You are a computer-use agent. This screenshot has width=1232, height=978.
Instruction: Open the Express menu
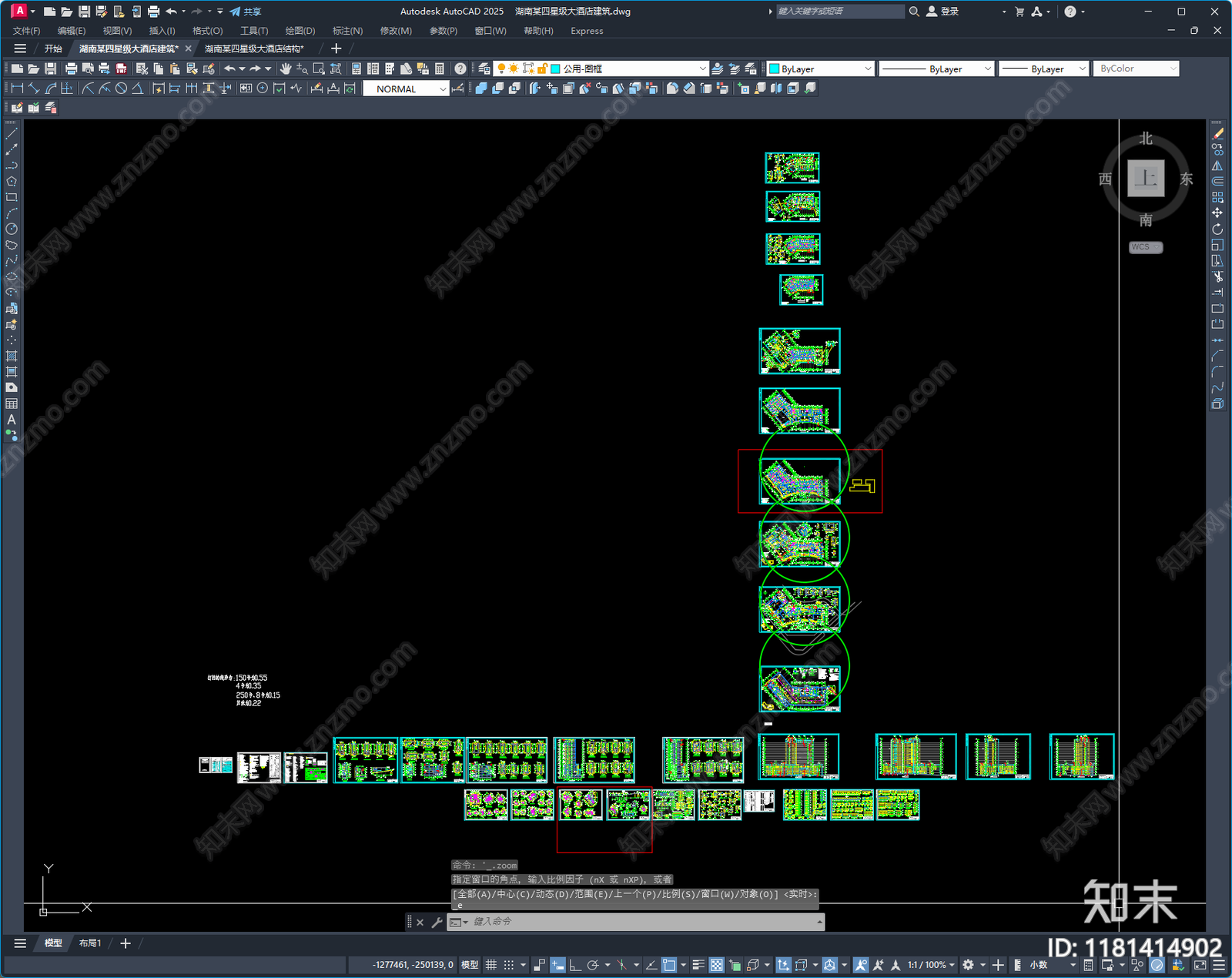(587, 31)
